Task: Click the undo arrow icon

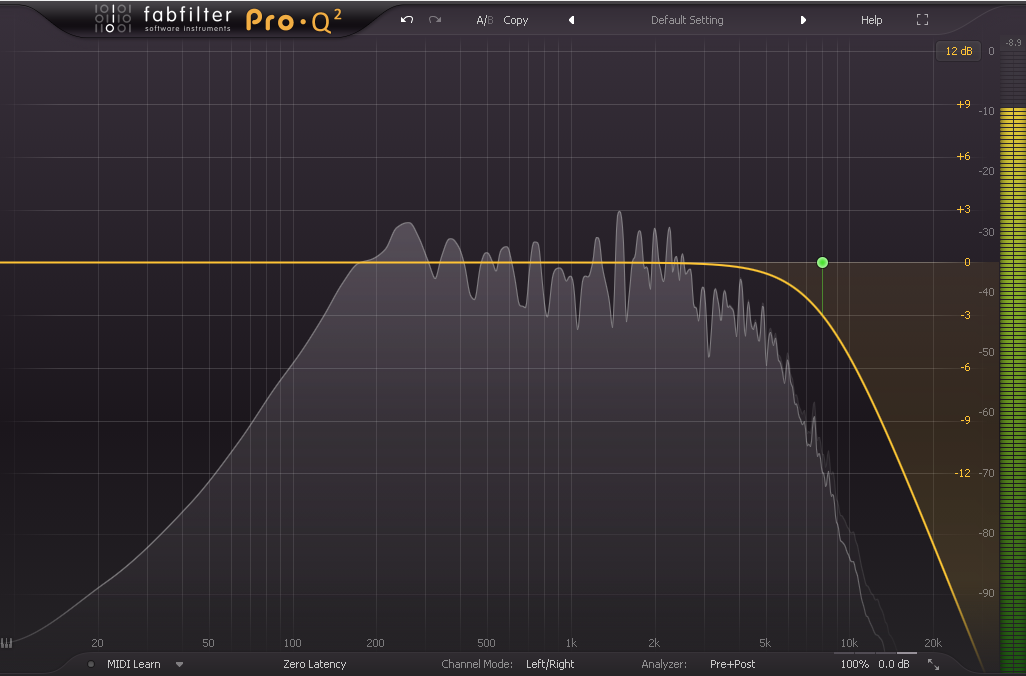Action: [x=406, y=20]
